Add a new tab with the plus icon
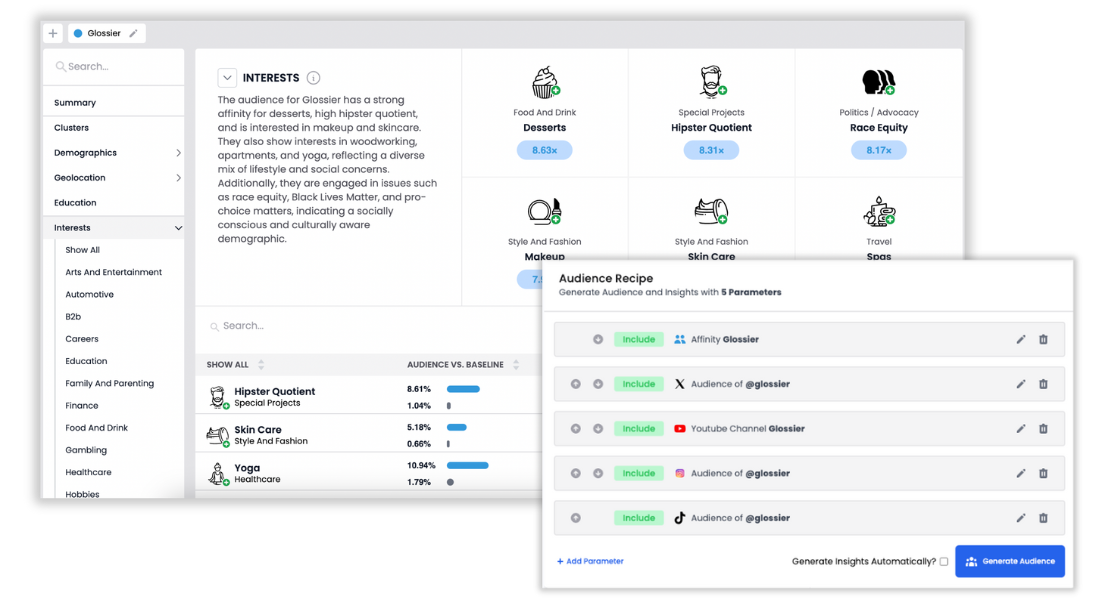The image size is (1100, 600). pyautogui.click(x=53, y=33)
